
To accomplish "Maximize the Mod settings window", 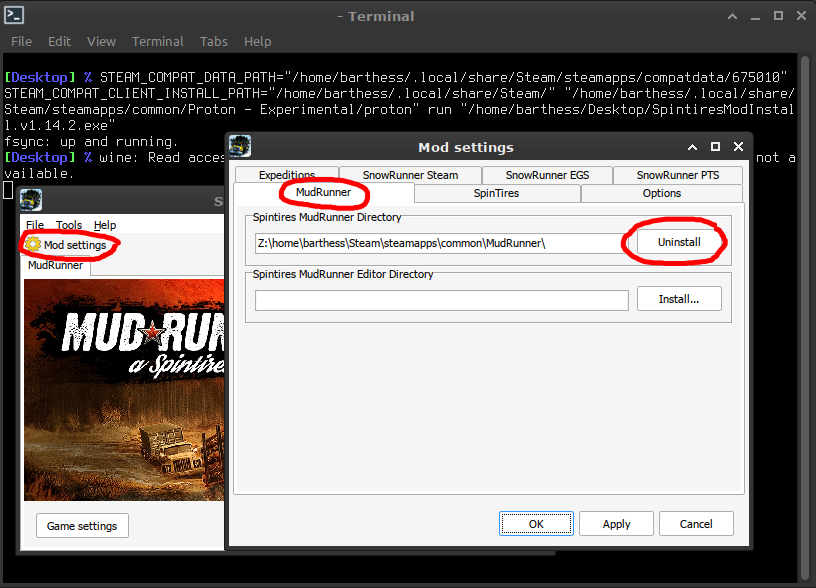I will (716, 147).
